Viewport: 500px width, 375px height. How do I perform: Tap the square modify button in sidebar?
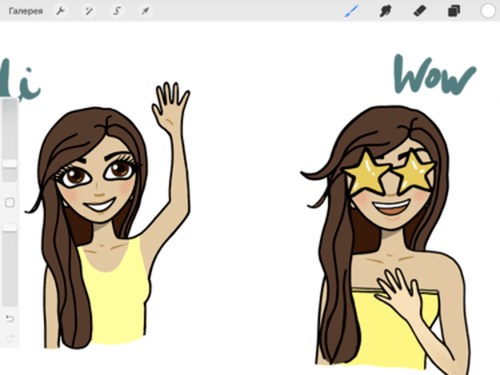10,202
